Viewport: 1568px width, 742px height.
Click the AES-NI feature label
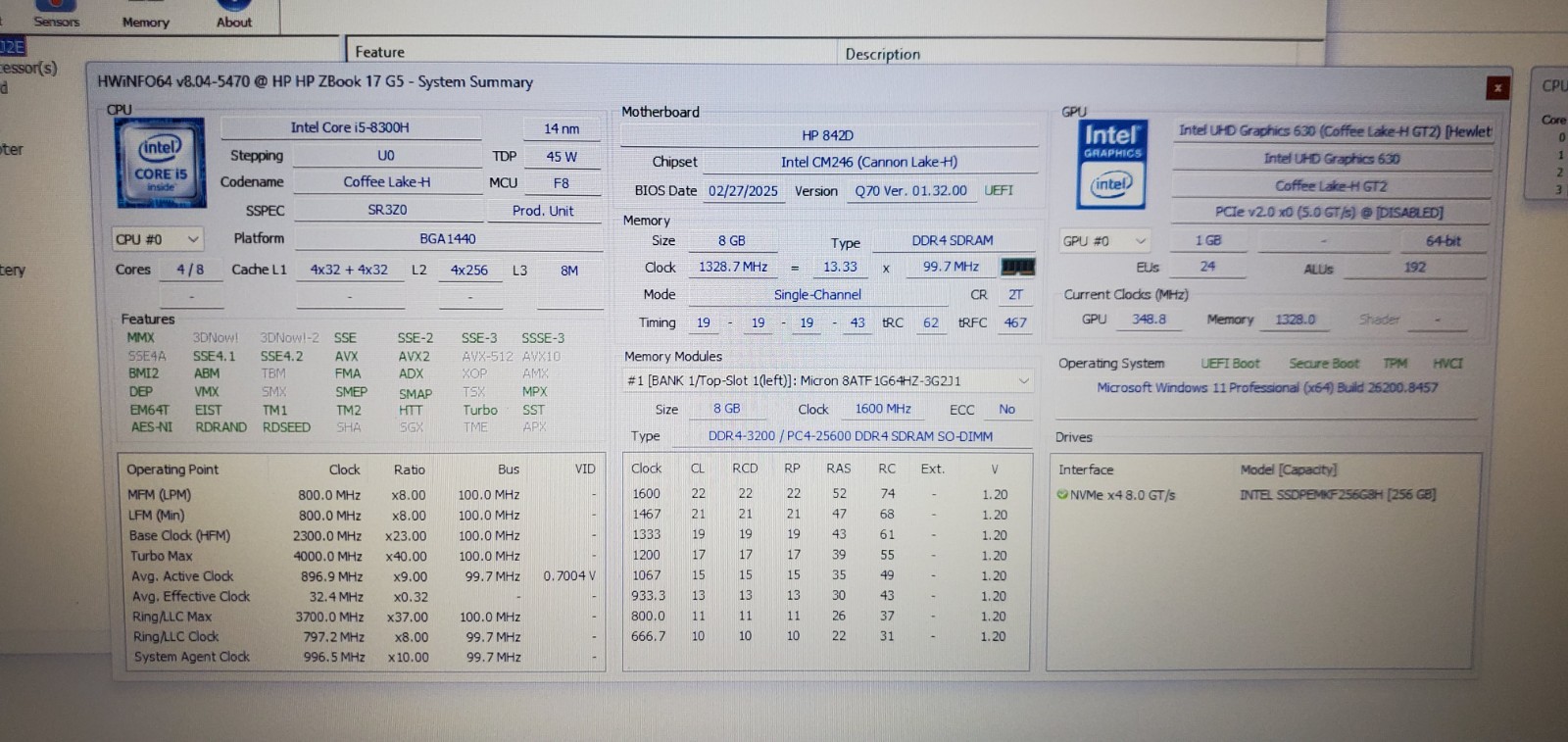click(152, 427)
